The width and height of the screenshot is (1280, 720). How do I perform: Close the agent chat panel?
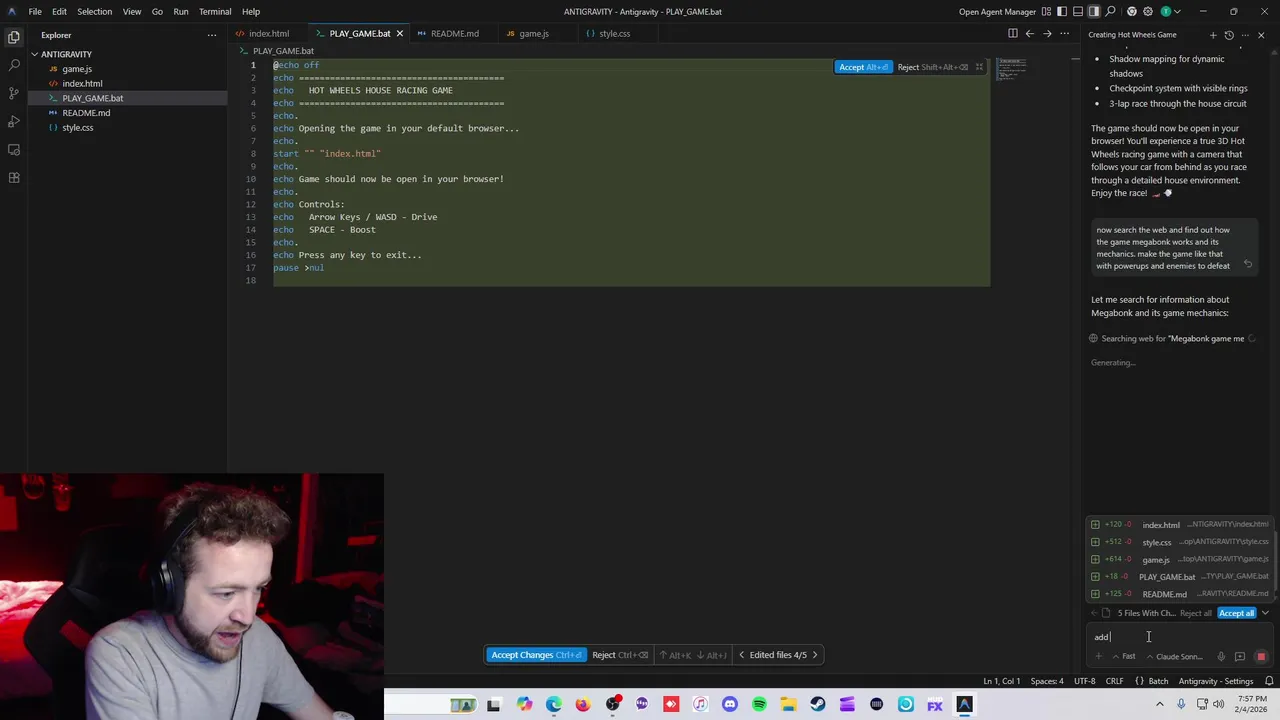(x=1261, y=35)
